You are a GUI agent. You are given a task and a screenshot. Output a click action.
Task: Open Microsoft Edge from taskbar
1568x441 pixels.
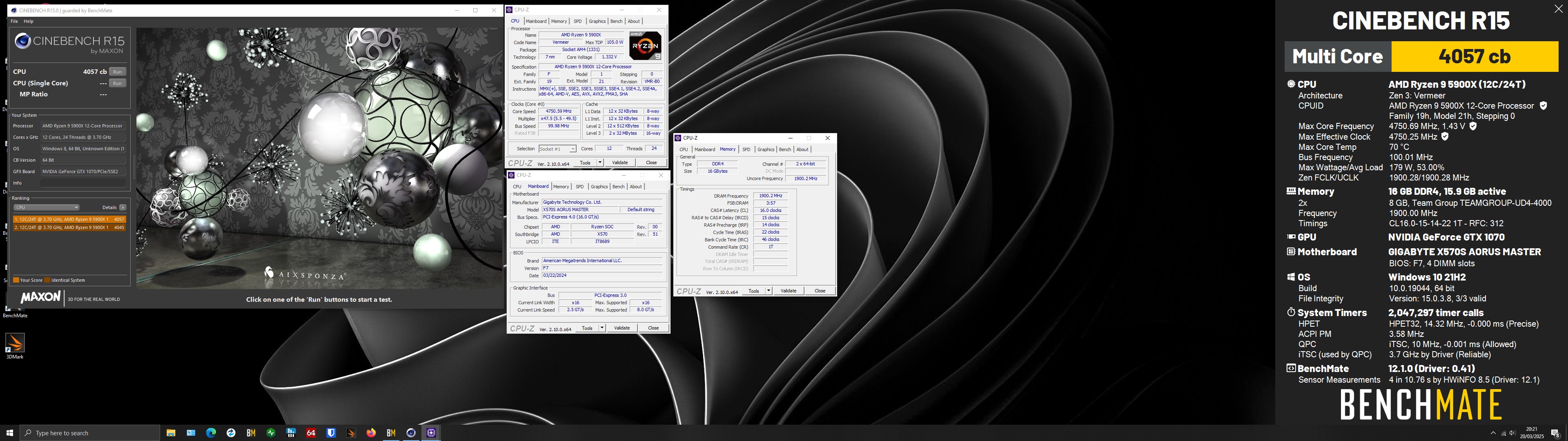211,433
